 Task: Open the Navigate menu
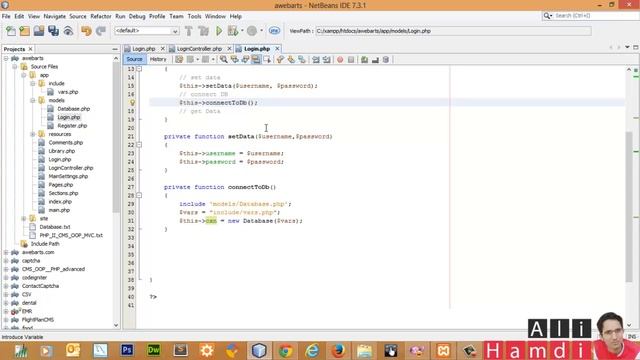tap(54, 16)
